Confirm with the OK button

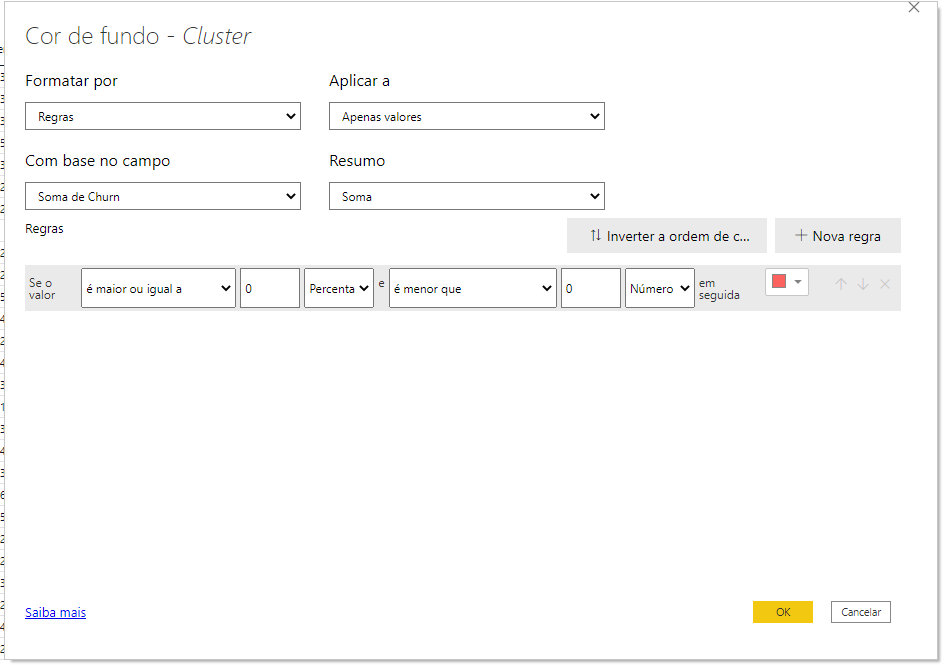(782, 612)
